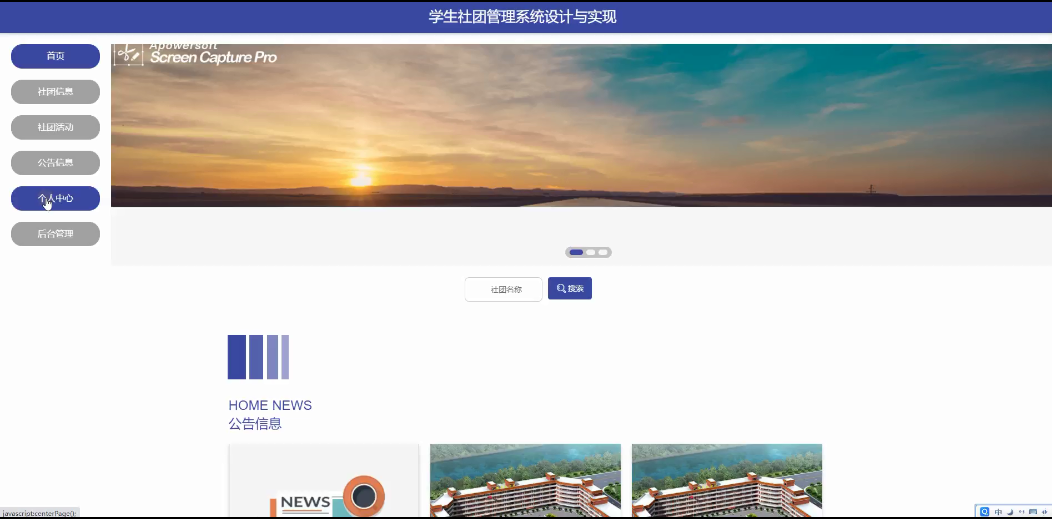Viewport: 1052px width, 519px height.
Task: Toggle the 中 Chinese input mode icon
Action: pos(998,512)
